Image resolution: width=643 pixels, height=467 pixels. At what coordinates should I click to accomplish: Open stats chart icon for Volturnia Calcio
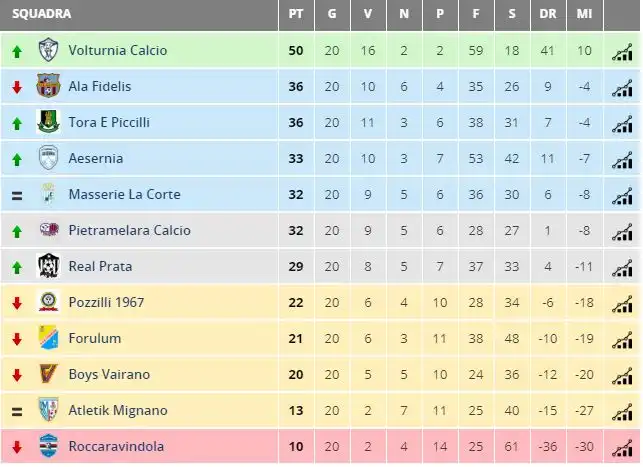(x=622, y=52)
